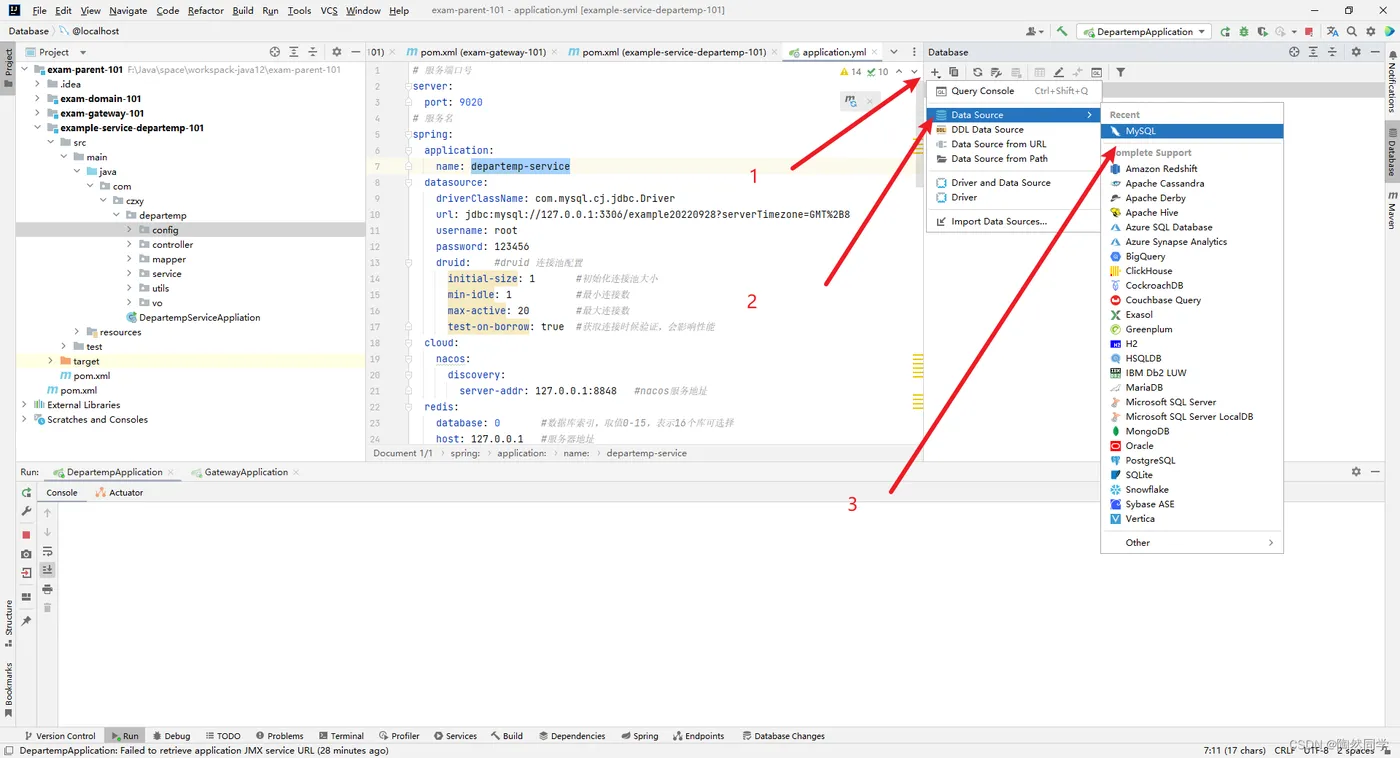Open the Refactor menu
The height and width of the screenshot is (758, 1400).
[x=205, y=10]
